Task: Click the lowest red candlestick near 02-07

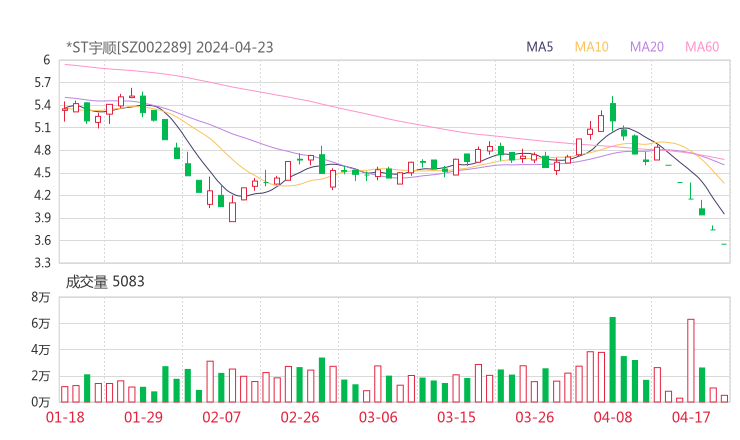Action: [232, 211]
